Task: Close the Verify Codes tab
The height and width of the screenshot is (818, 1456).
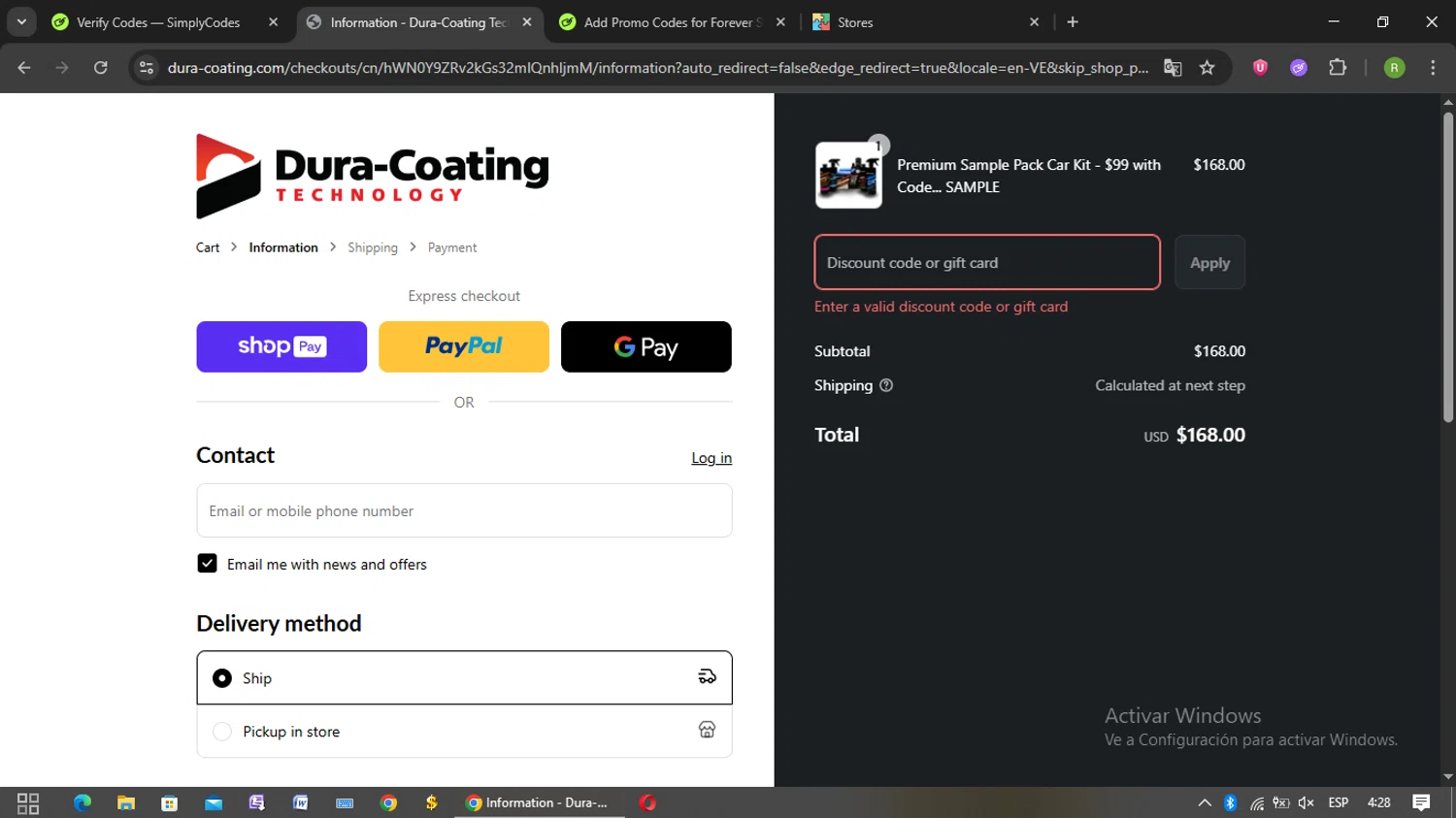Action: [x=274, y=21]
